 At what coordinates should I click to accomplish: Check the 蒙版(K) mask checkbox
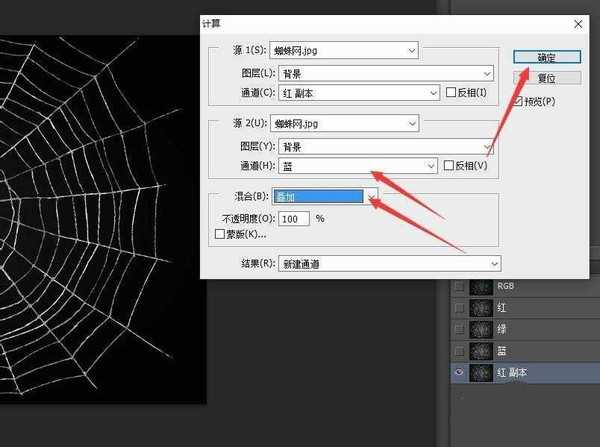coord(220,234)
